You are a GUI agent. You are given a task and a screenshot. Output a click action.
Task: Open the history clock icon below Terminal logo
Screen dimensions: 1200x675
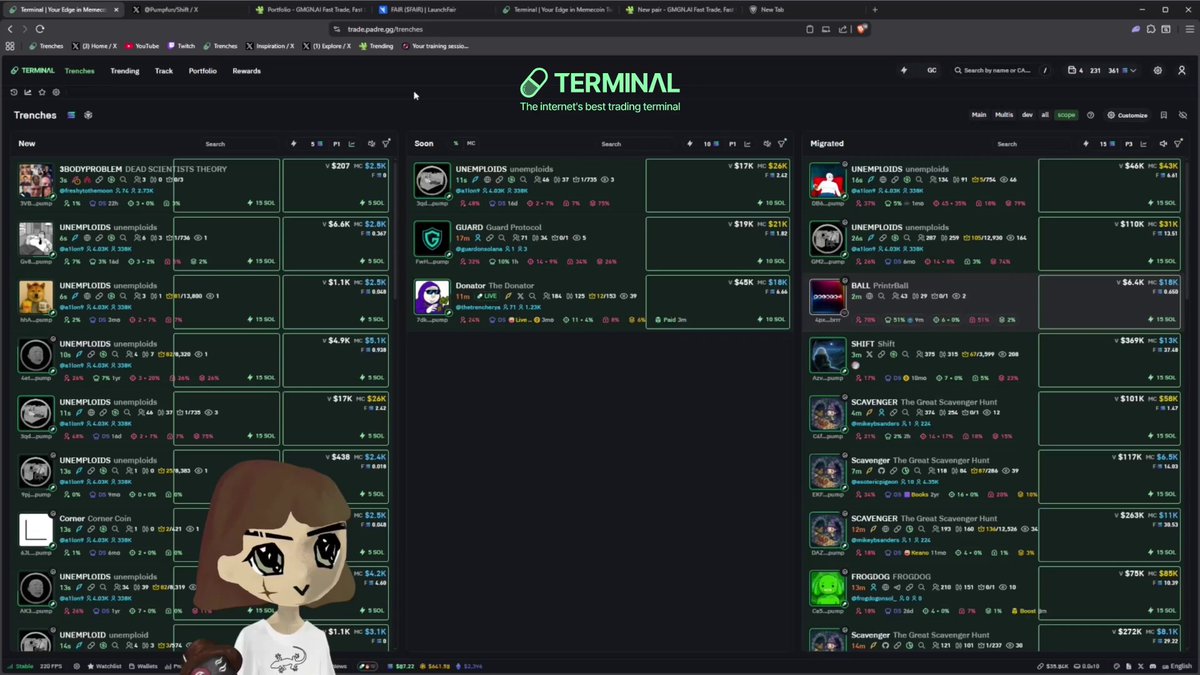coord(14,92)
